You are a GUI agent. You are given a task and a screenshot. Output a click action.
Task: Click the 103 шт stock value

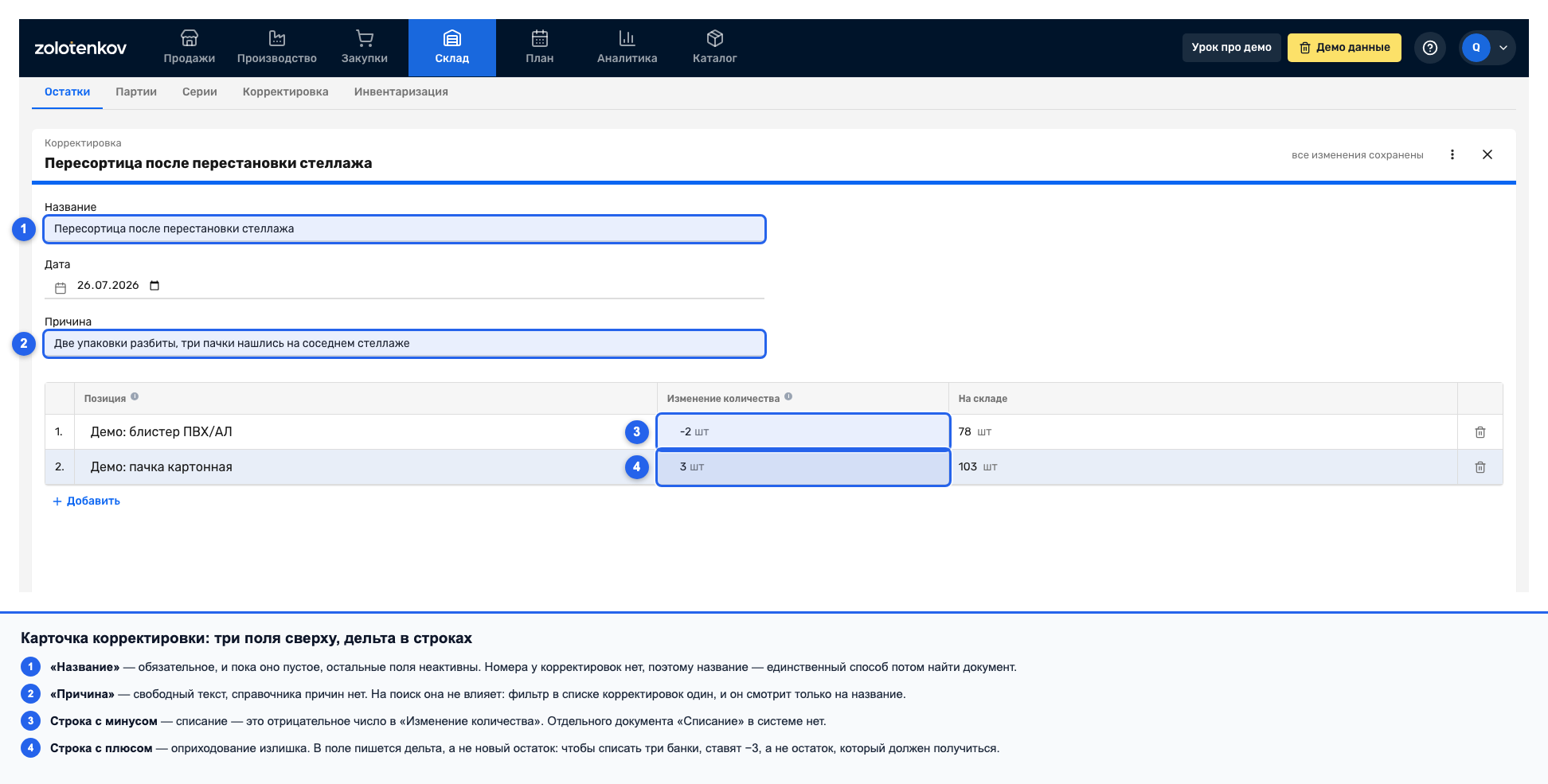(978, 467)
